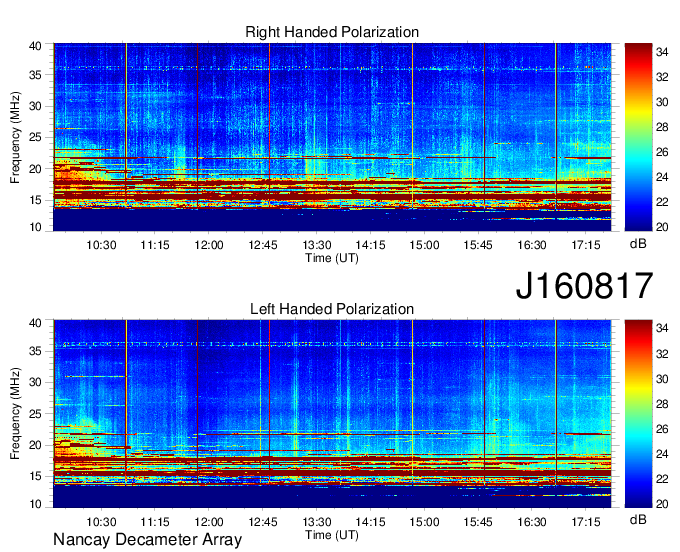Click 15 MHz tick on Right Handed frequency axis
This screenshot has height=552, width=680.
[x=35, y=201]
